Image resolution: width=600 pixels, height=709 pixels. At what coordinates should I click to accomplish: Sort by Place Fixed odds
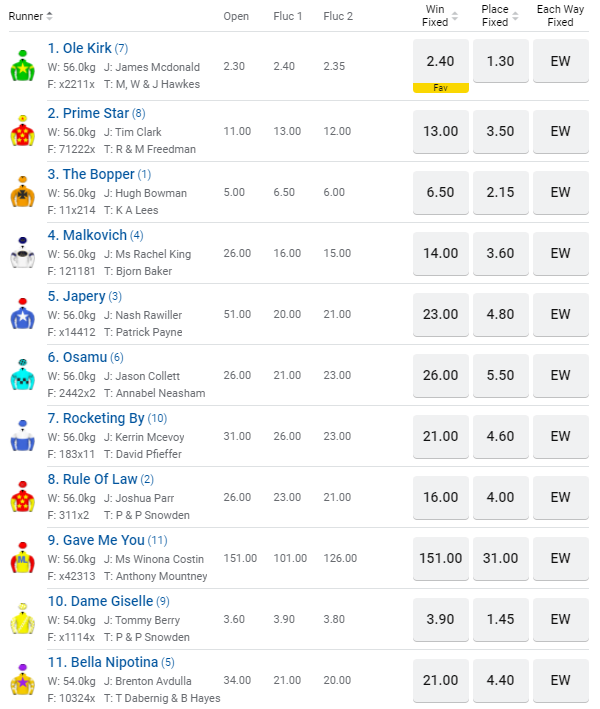515,16
